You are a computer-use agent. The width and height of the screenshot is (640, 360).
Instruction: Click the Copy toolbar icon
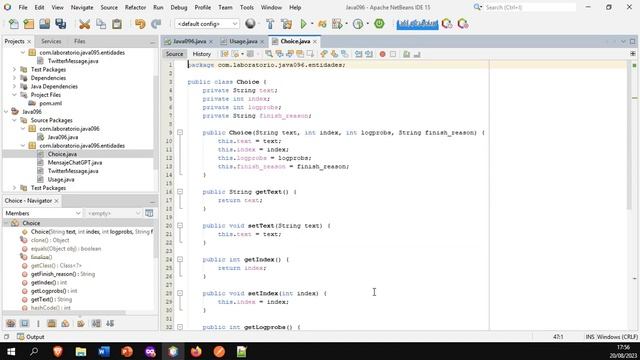(101, 24)
